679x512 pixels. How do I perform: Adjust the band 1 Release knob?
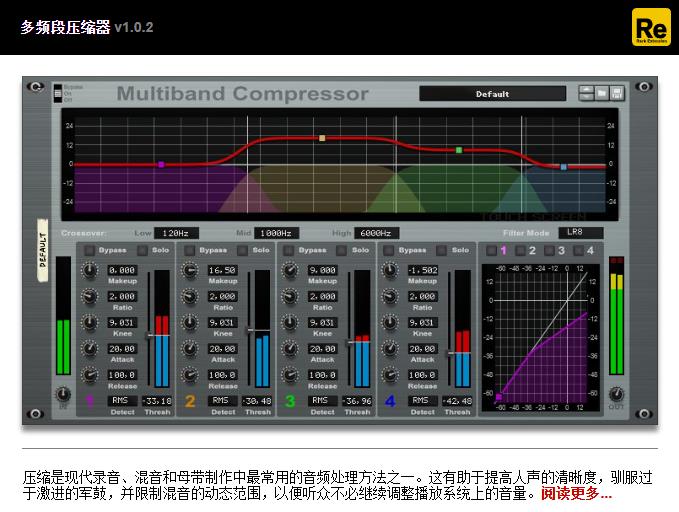(x=90, y=375)
